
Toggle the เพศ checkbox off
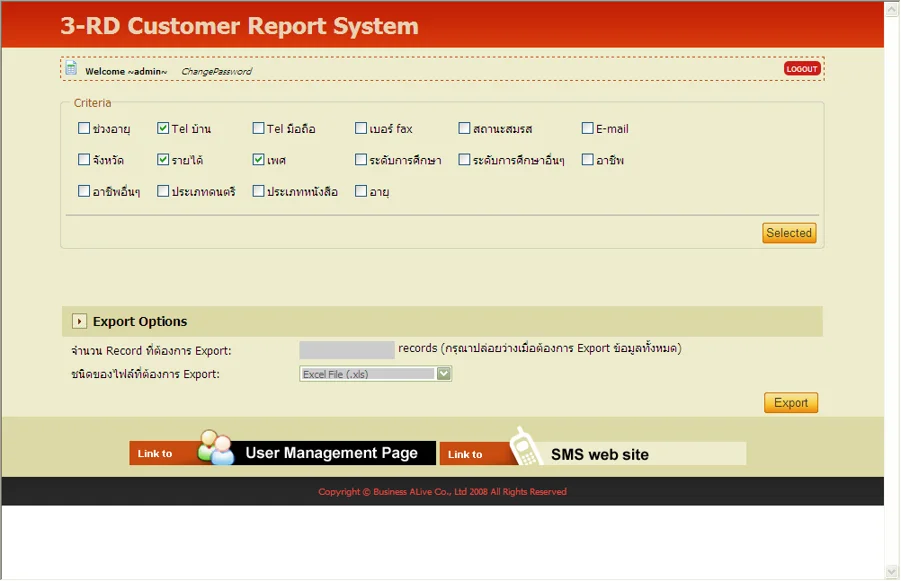coord(259,159)
